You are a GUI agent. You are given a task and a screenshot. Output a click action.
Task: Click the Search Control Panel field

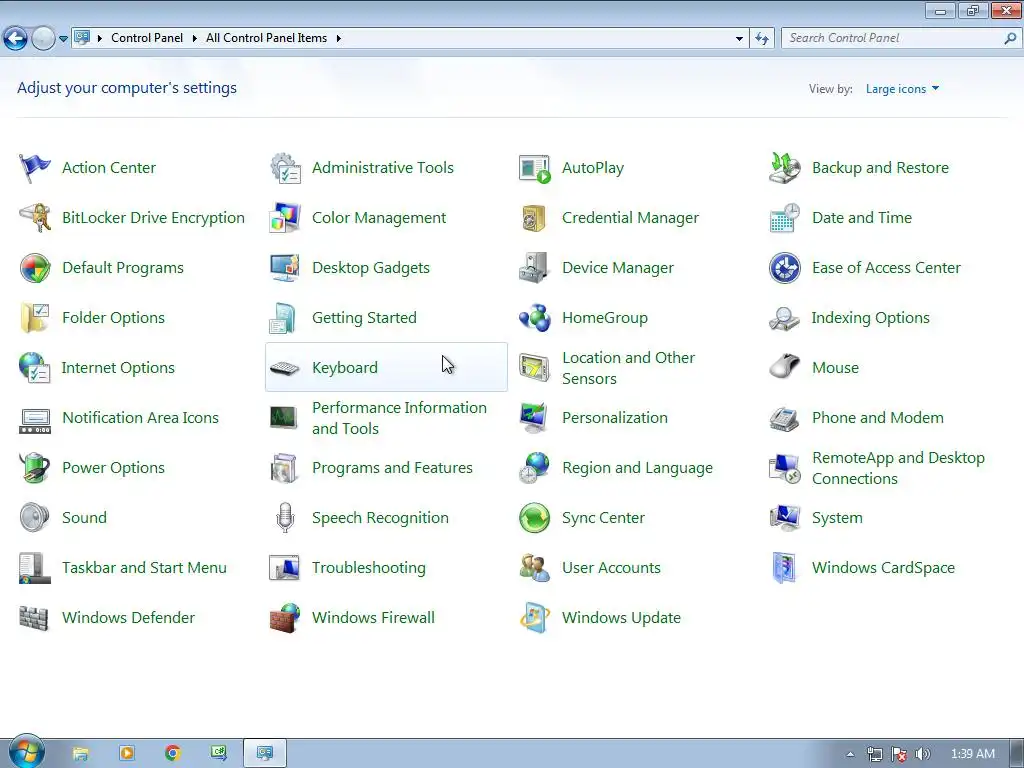click(901, 39)
